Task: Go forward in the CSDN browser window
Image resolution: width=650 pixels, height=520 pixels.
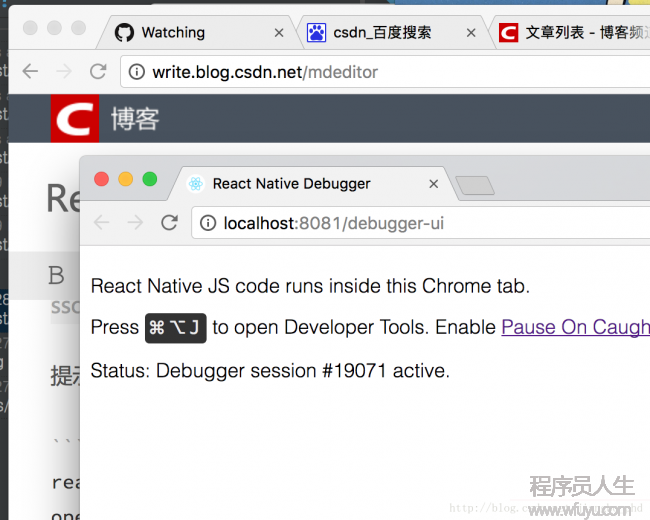Action: pos(64,71)
